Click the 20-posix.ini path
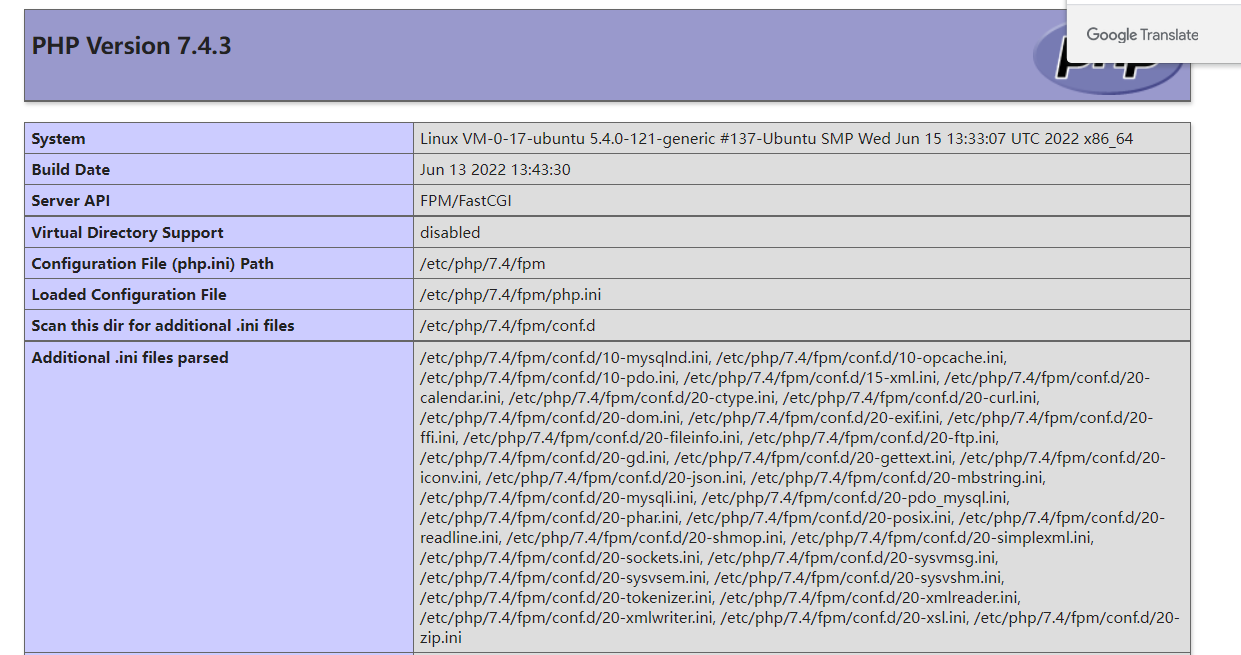This screenshot has width=1241, height=655. [818, 518]
